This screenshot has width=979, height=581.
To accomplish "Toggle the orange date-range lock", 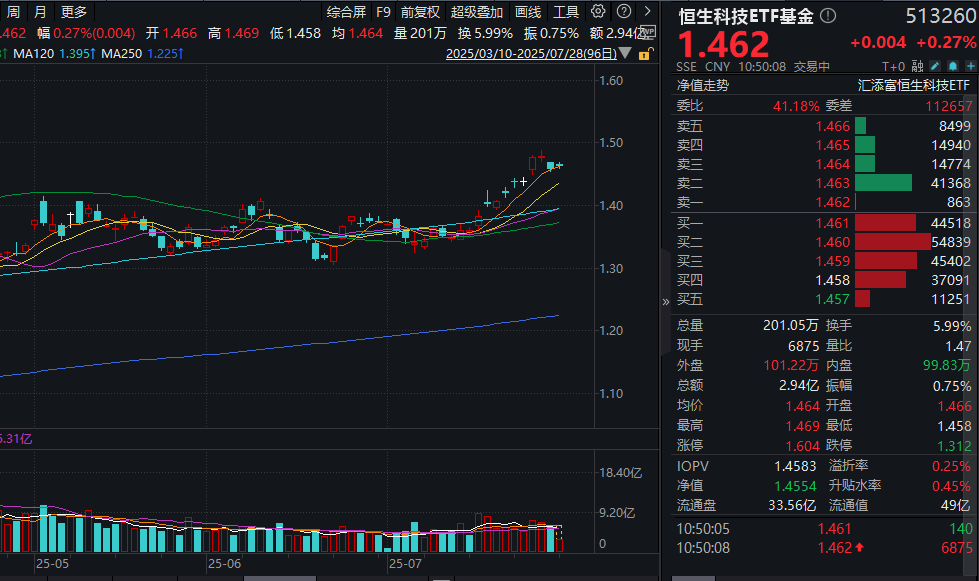I will click(646, 54).
